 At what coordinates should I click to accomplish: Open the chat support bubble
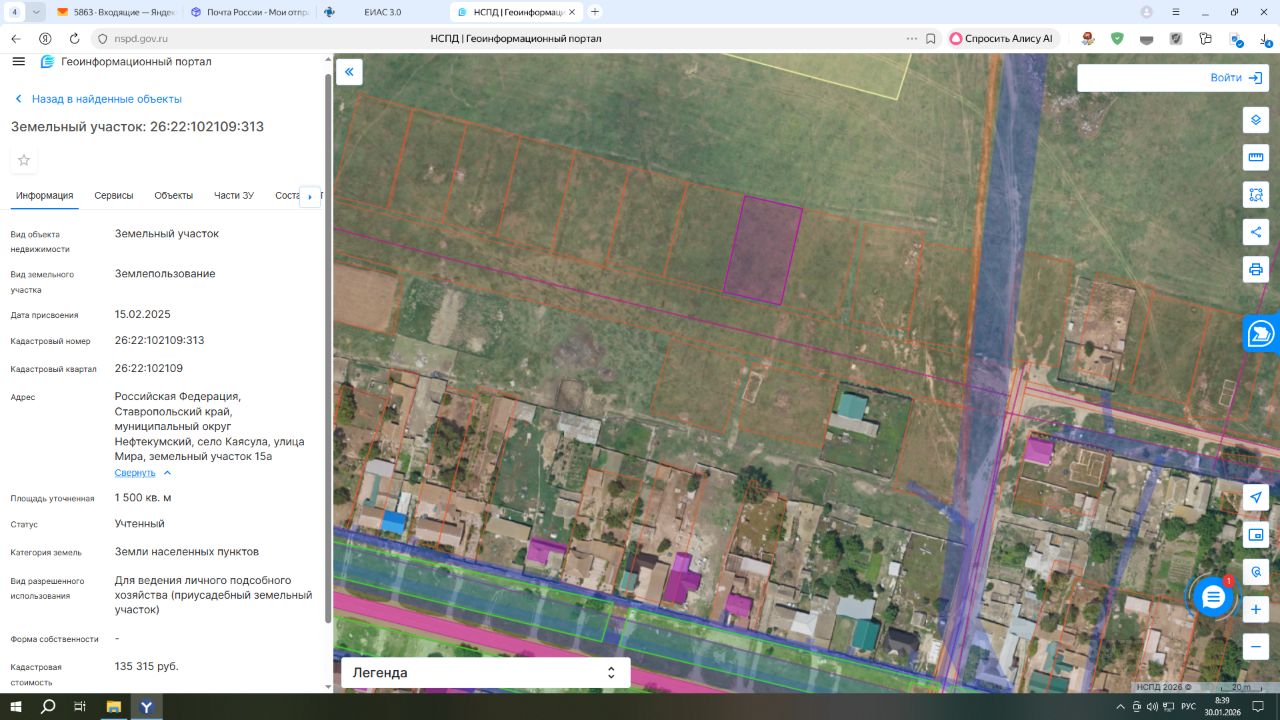click(1213, 597)
